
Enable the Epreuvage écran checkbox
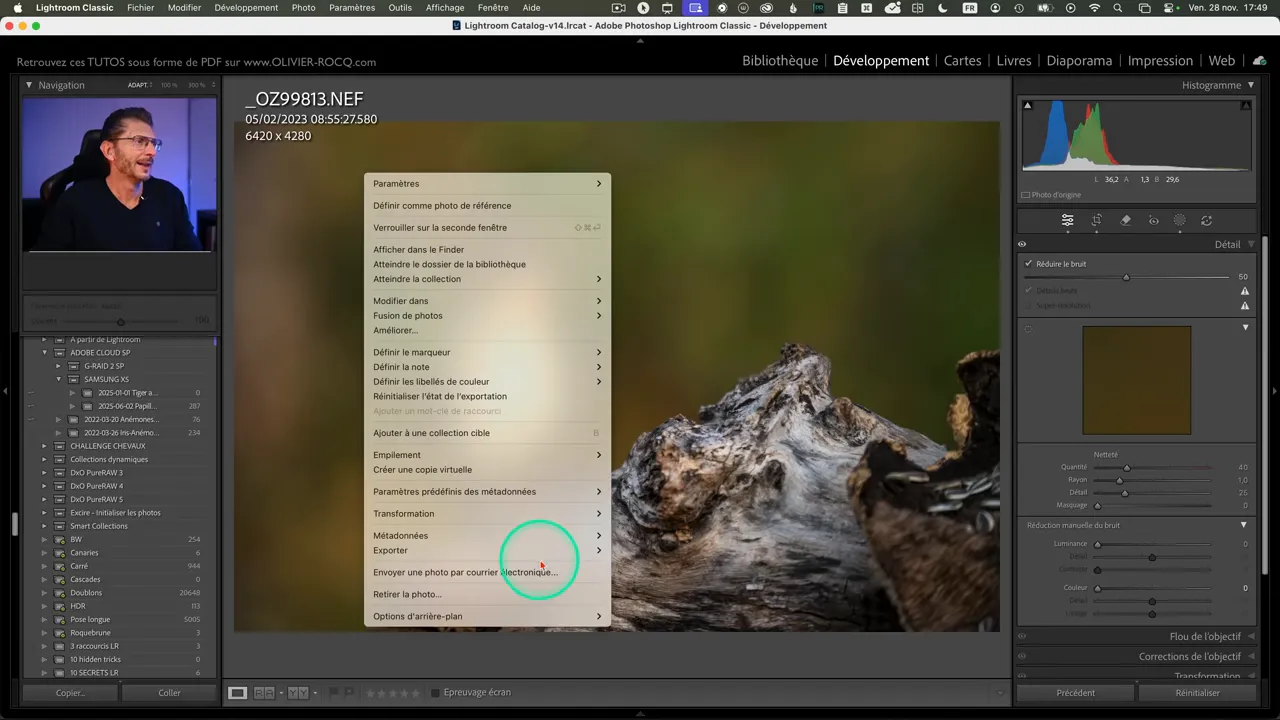coord(435,693)
